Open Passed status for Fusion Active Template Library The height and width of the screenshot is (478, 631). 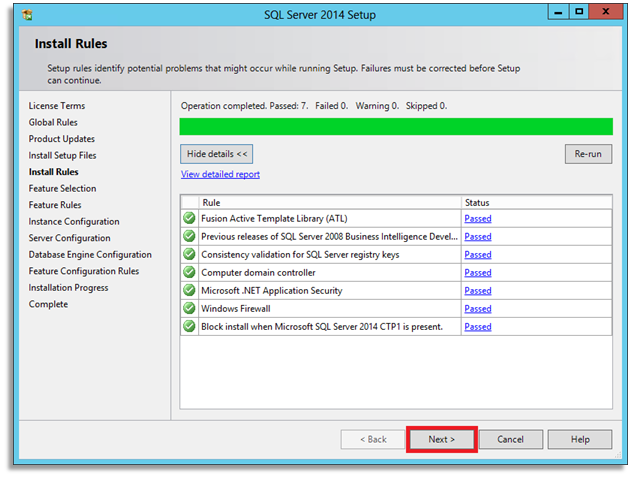tap(478, 218)
